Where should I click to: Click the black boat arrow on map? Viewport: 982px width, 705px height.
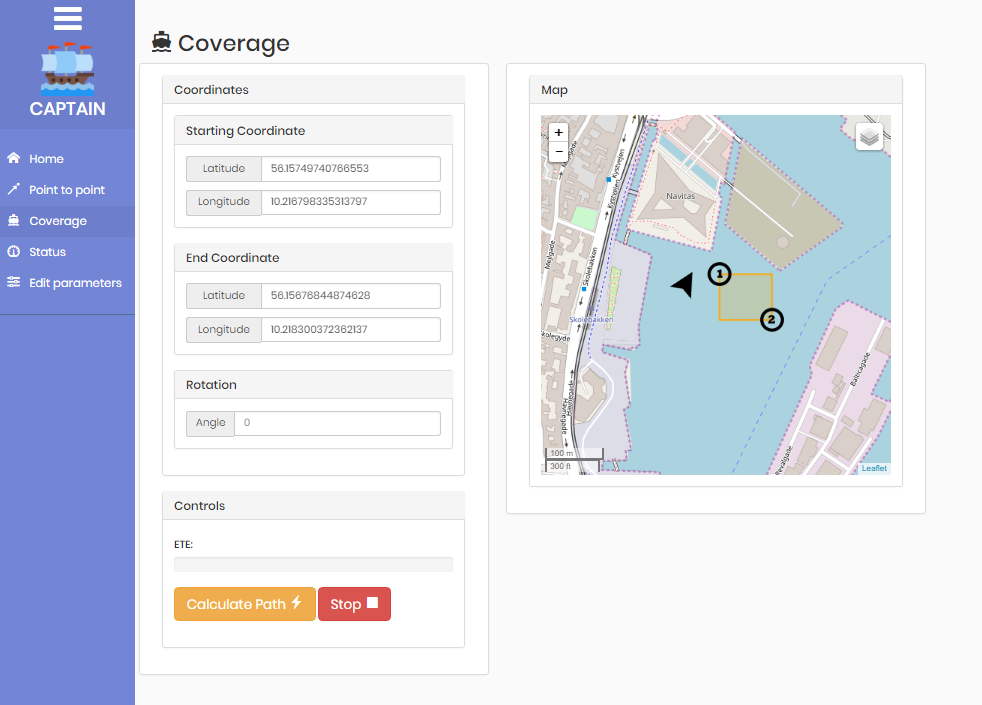(x=683, y=284)
